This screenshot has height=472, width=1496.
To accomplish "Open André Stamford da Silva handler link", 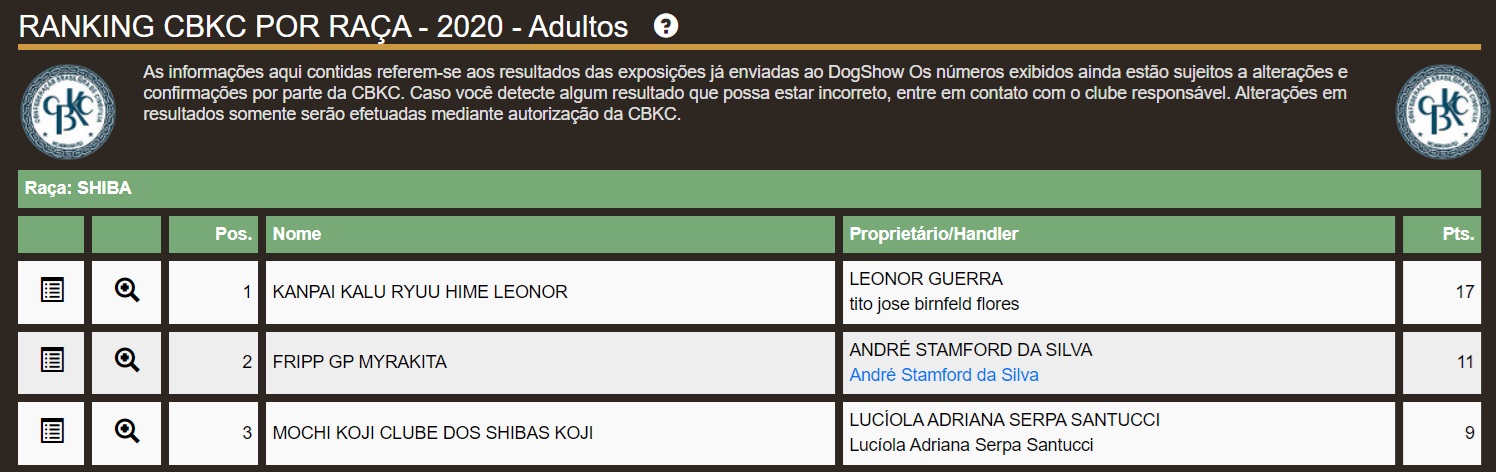I will [943, 375].
